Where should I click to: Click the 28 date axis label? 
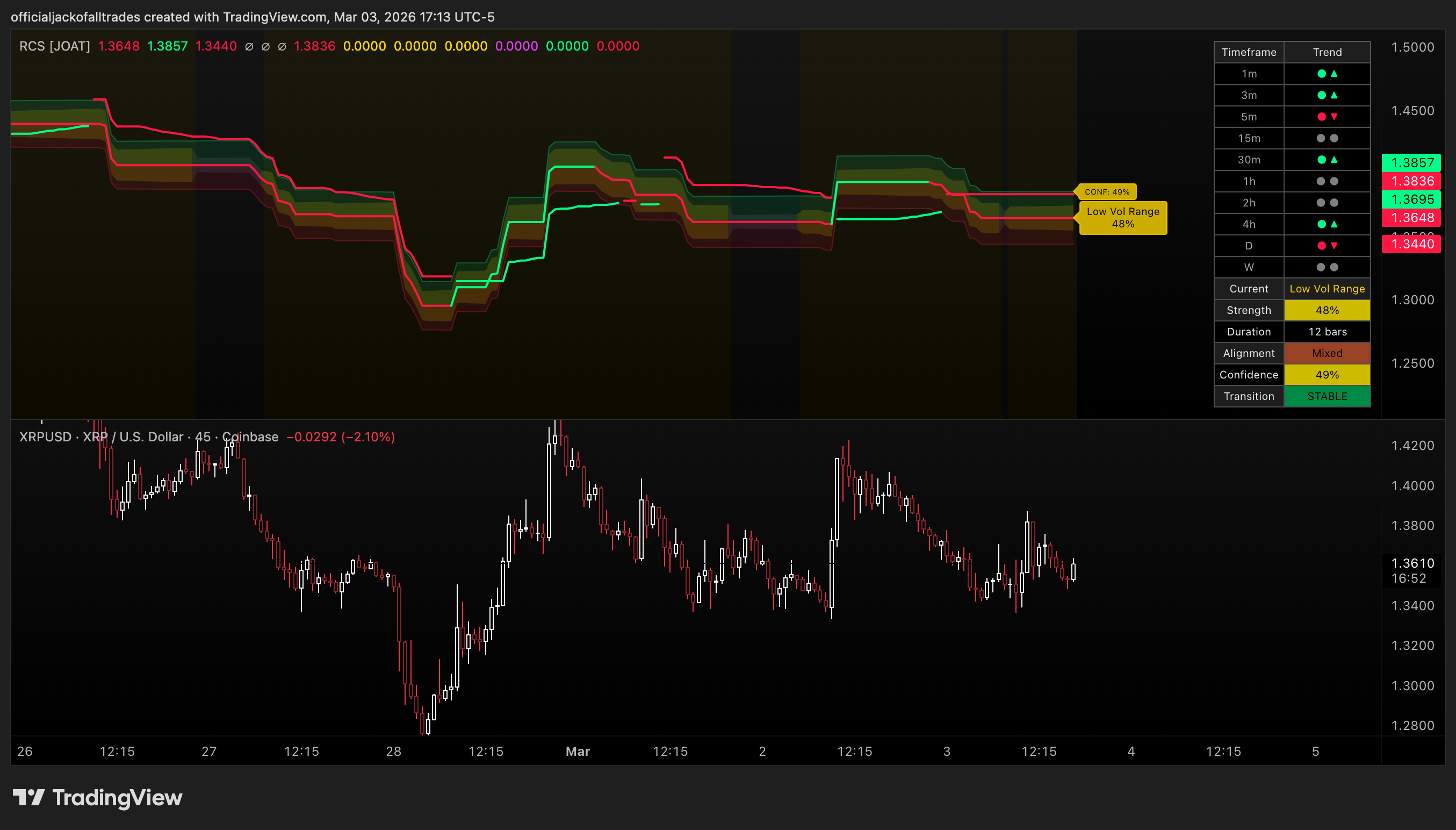click(394, 752)
